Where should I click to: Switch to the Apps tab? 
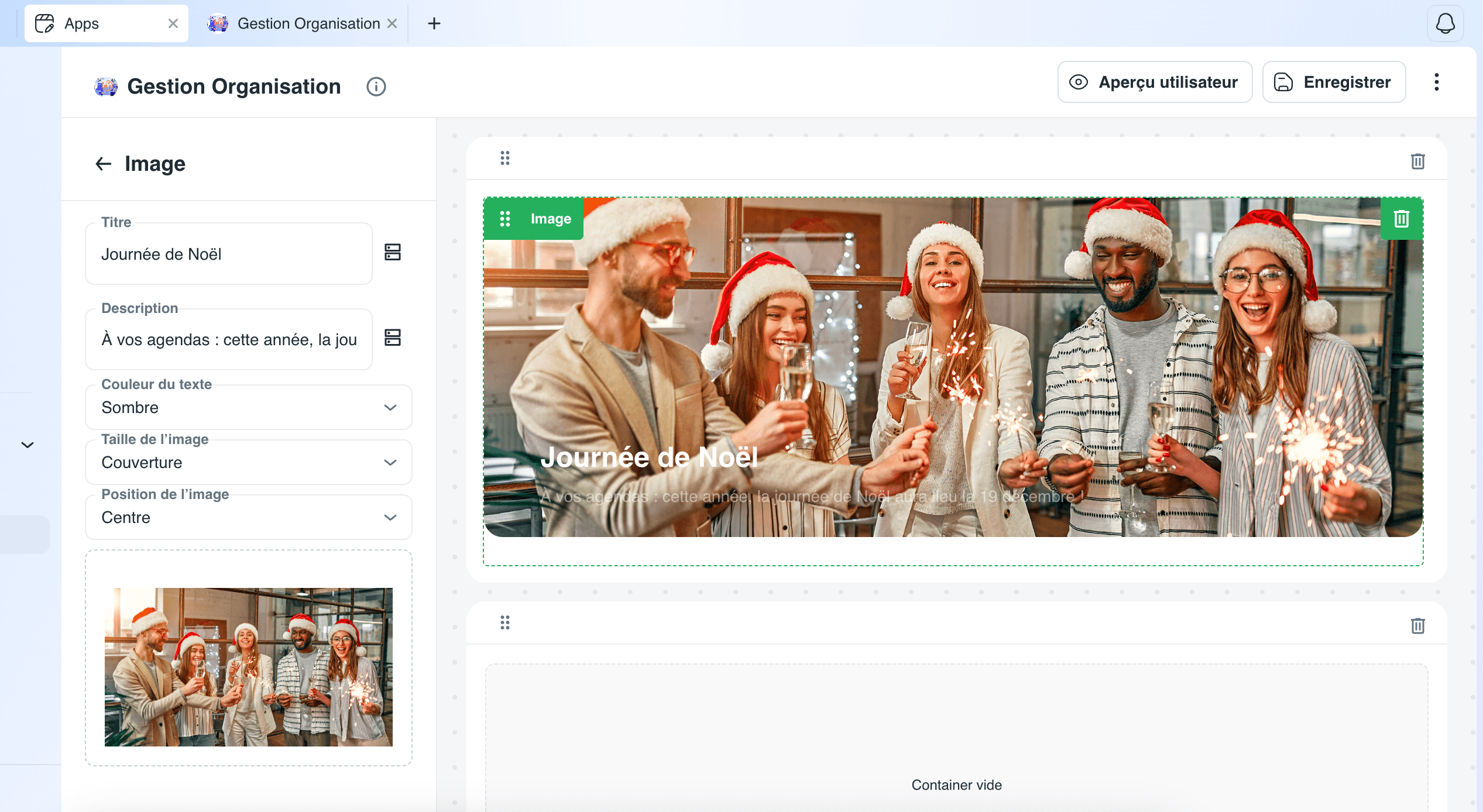pos(105,23)
